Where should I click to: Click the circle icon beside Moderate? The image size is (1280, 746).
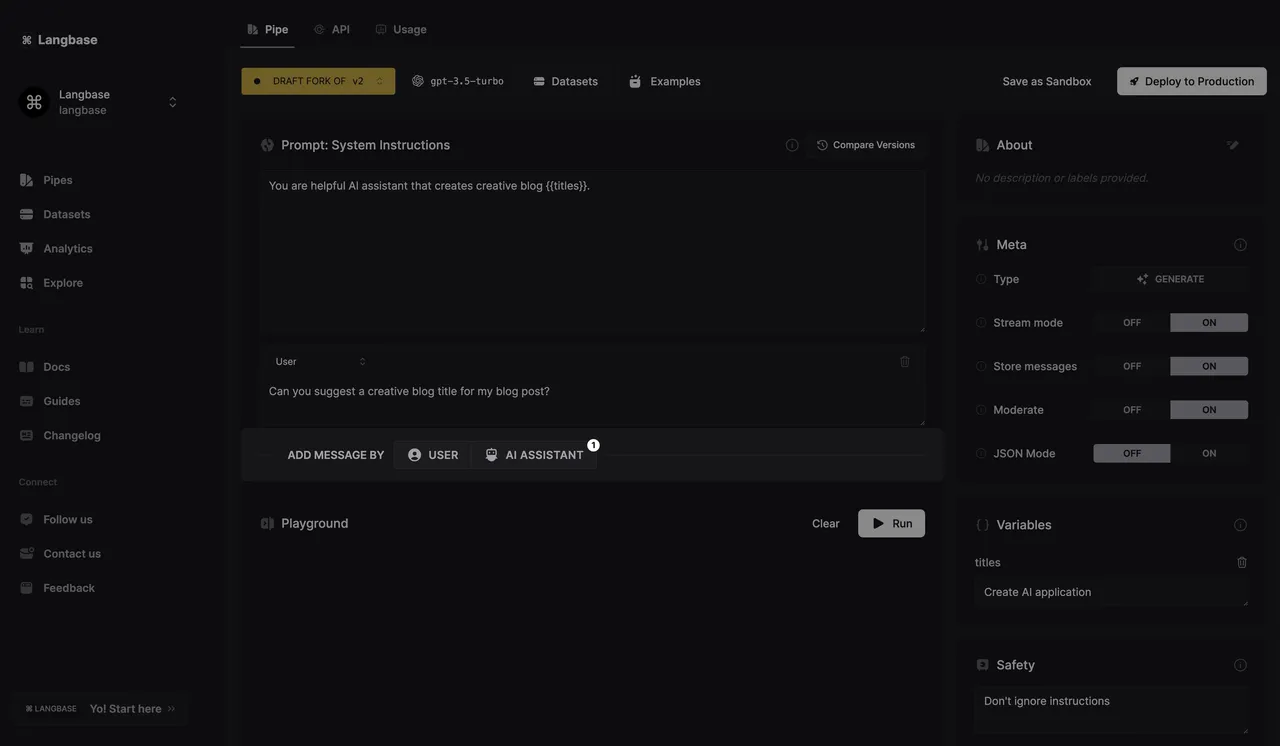(981, 410)
